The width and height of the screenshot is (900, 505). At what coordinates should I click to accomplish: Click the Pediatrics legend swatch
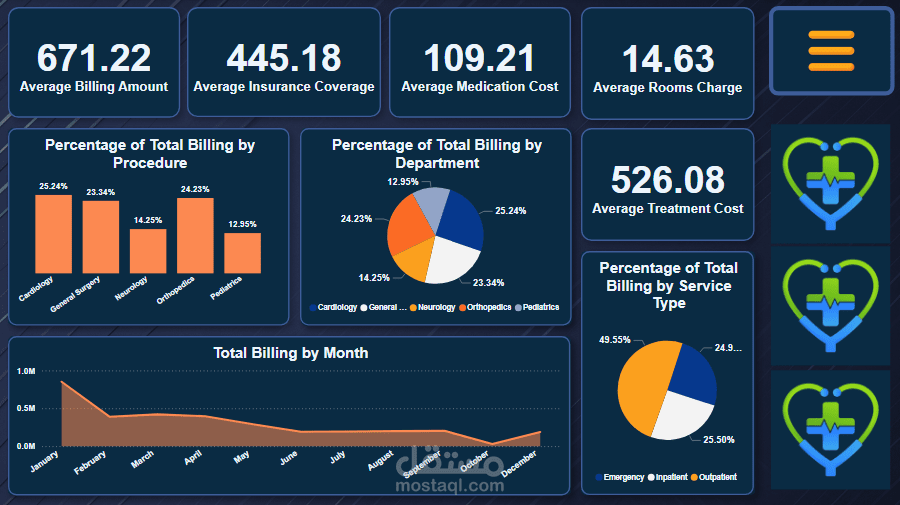coord(518,308)
